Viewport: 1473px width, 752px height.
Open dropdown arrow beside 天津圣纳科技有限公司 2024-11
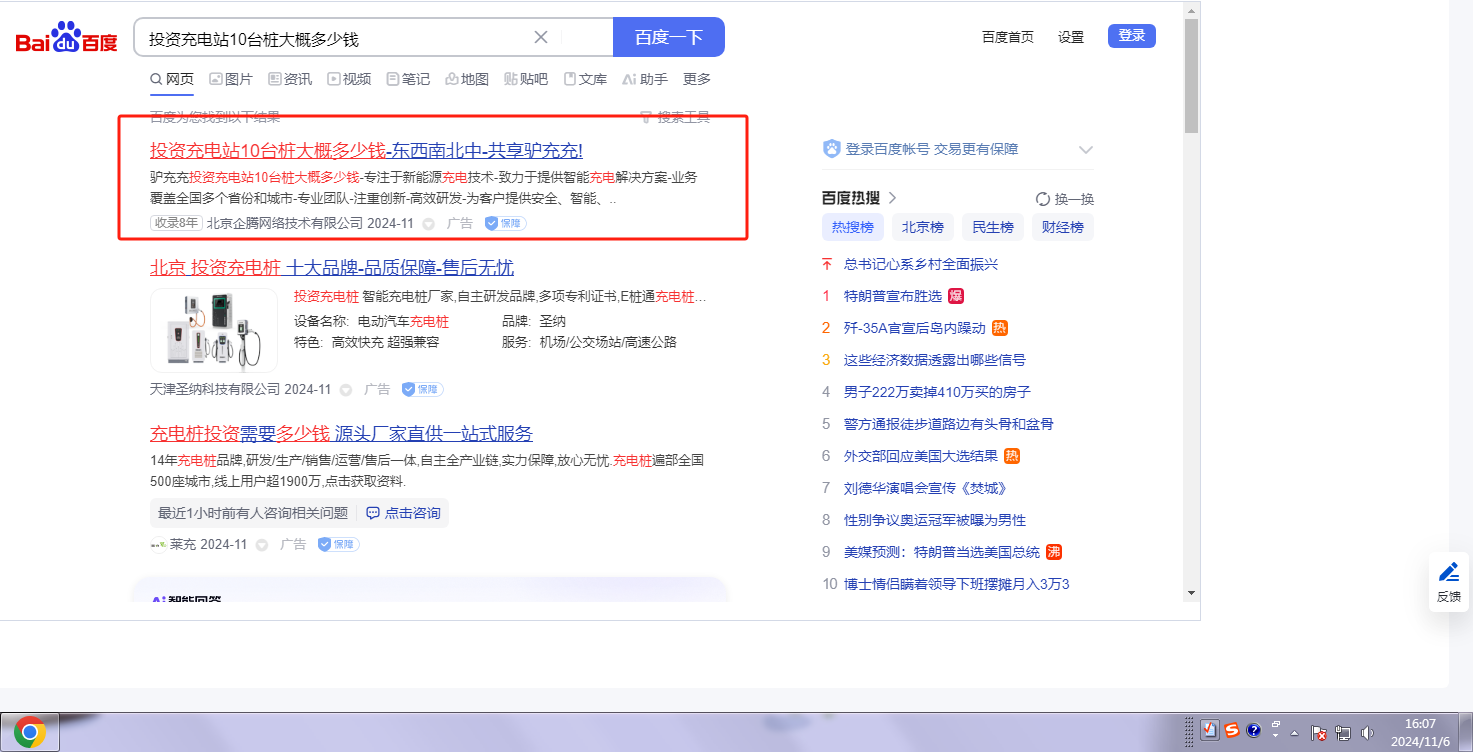click(x=346, y=390)
